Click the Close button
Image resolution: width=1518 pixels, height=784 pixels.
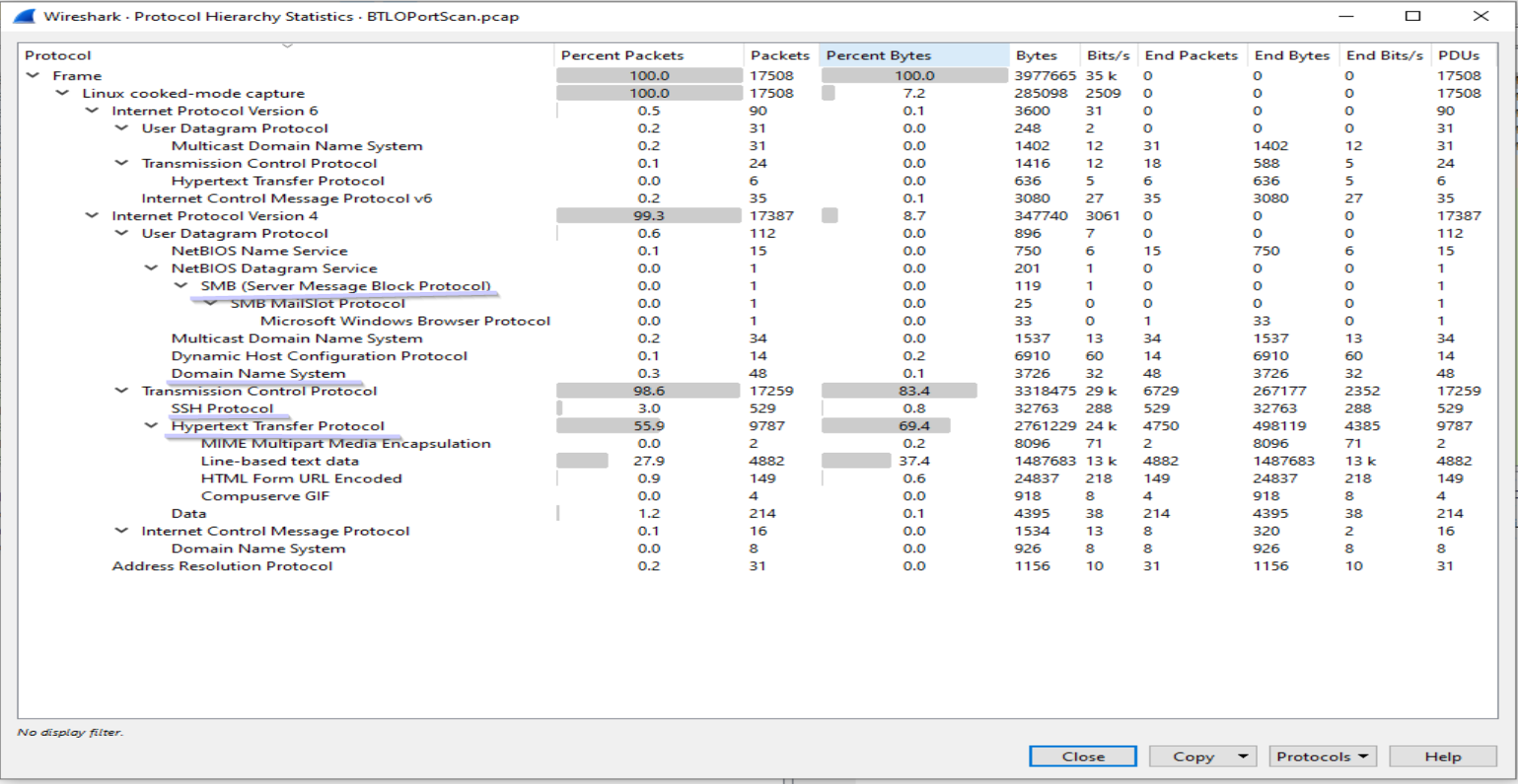[x=1082, y=755]
